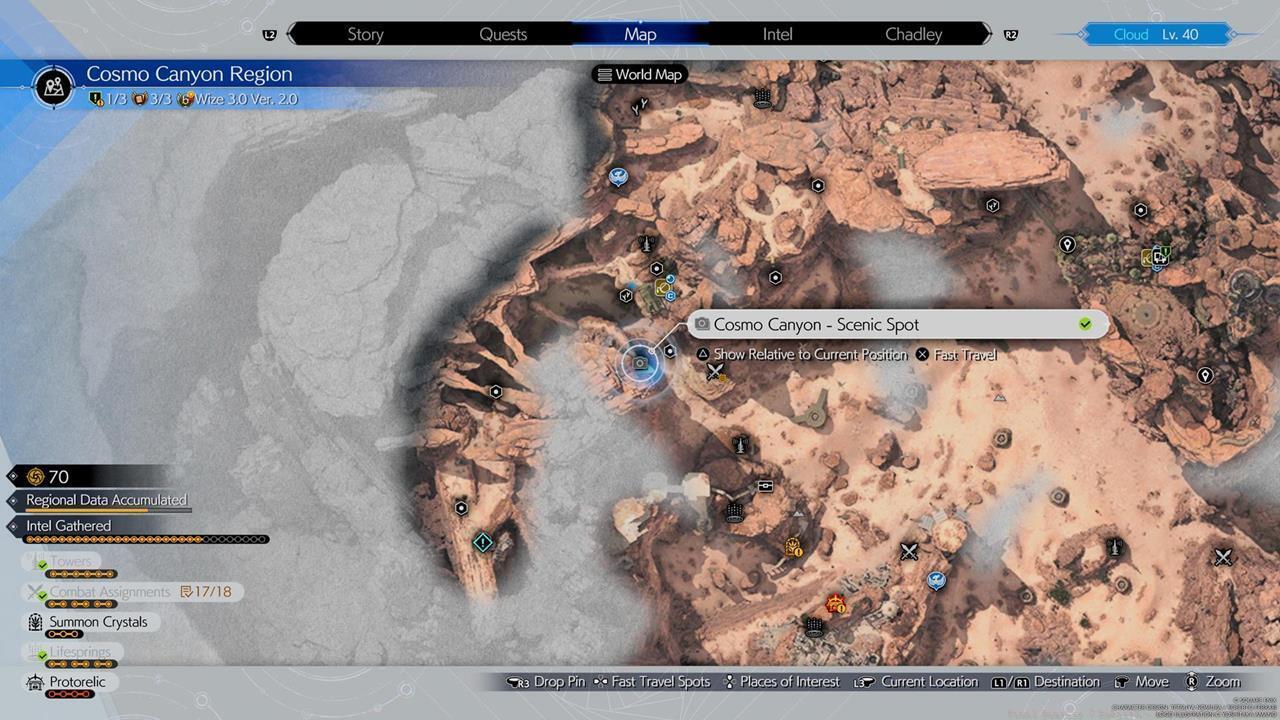Click the teal diamond marker on the map
Screen dimensions: 1280x720
tap(482, 542)
